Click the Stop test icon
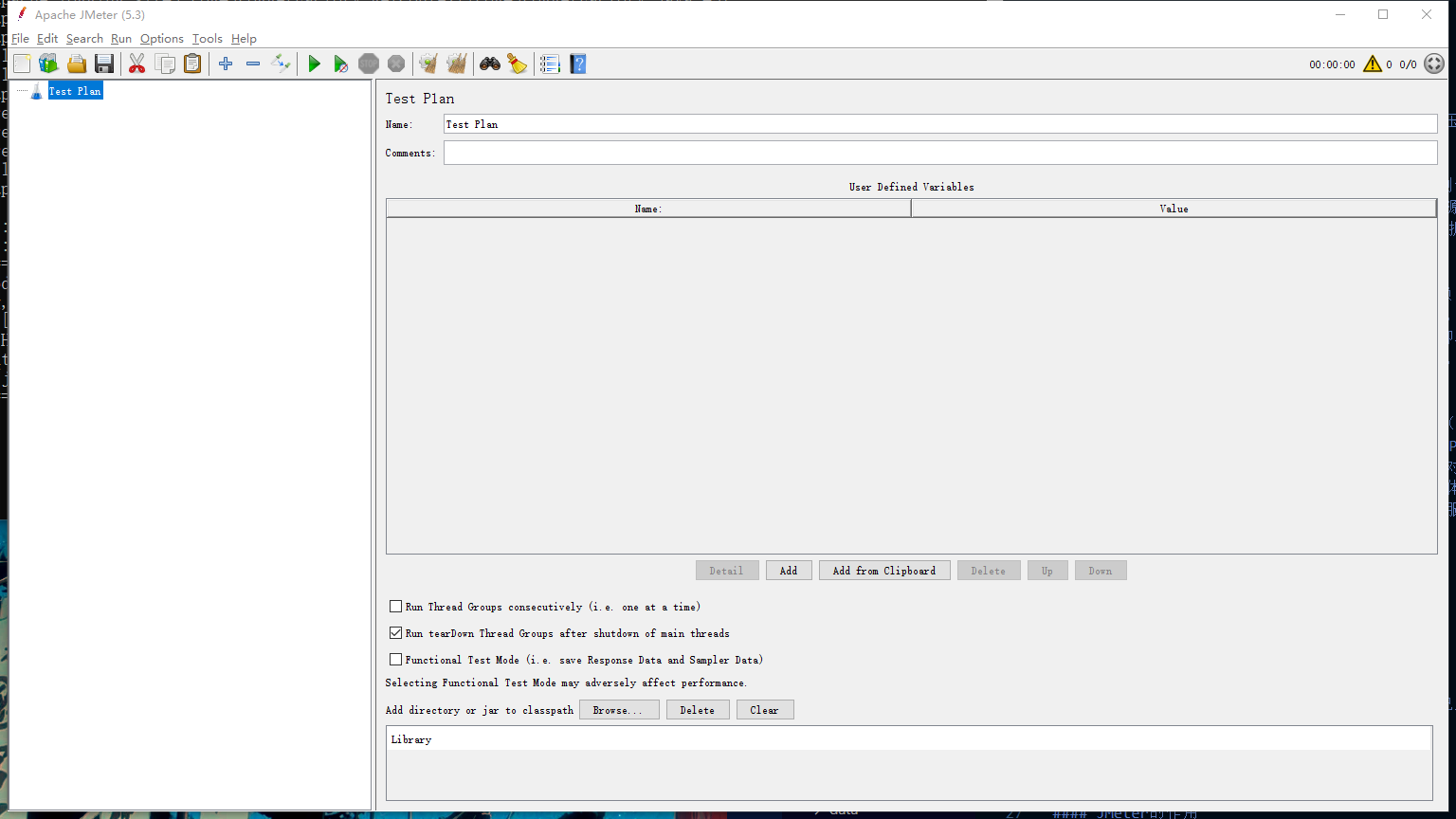 [x=369, y=64]
